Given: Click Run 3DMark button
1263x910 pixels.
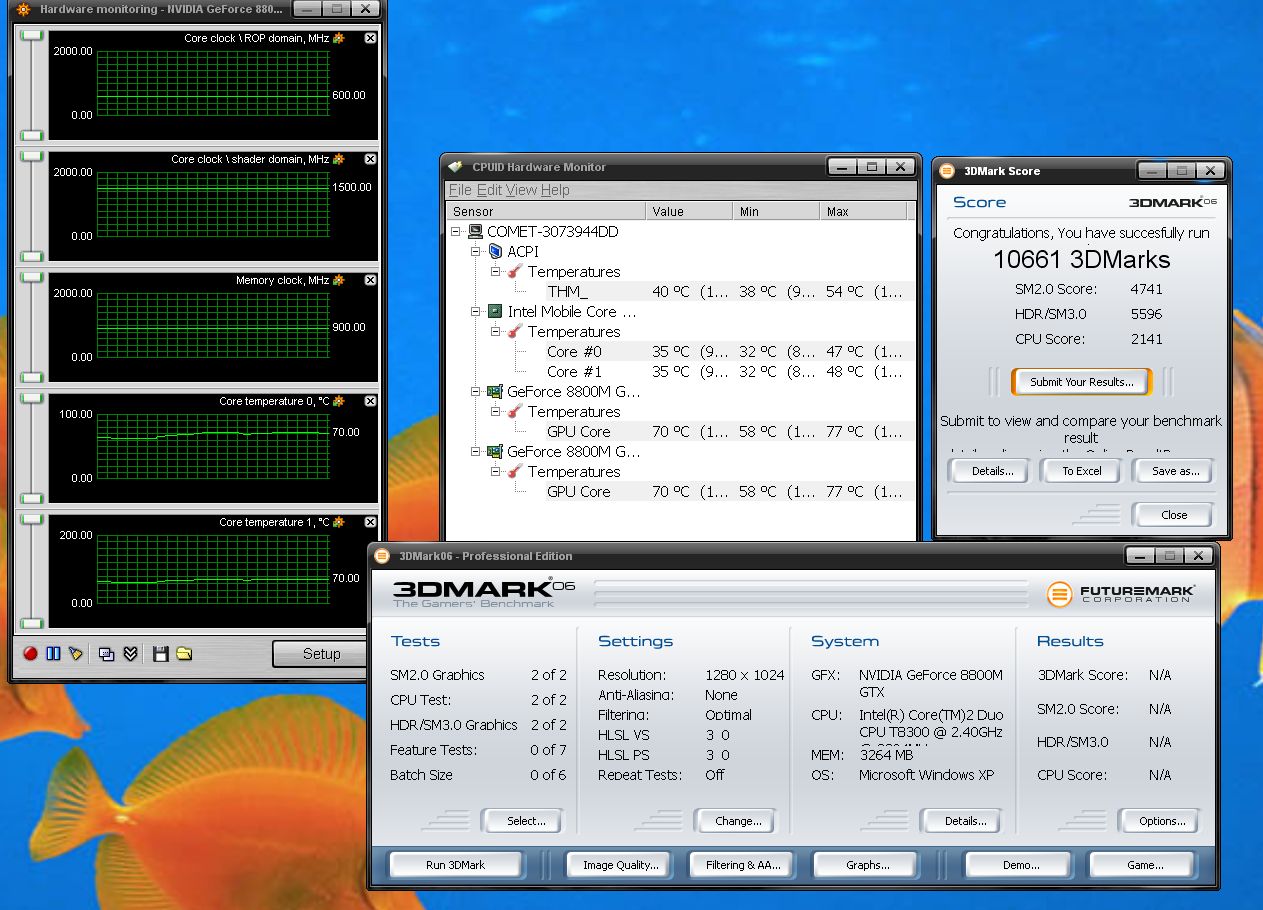Looking at the screenshot, I should pyautogui.click(x=455, y=865).
